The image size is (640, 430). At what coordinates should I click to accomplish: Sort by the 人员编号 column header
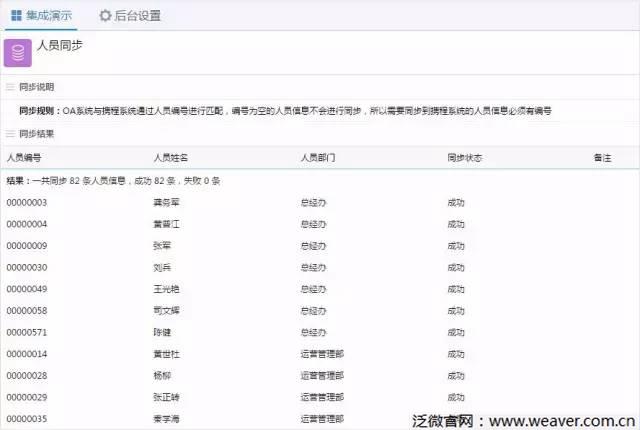pos(24,157)
